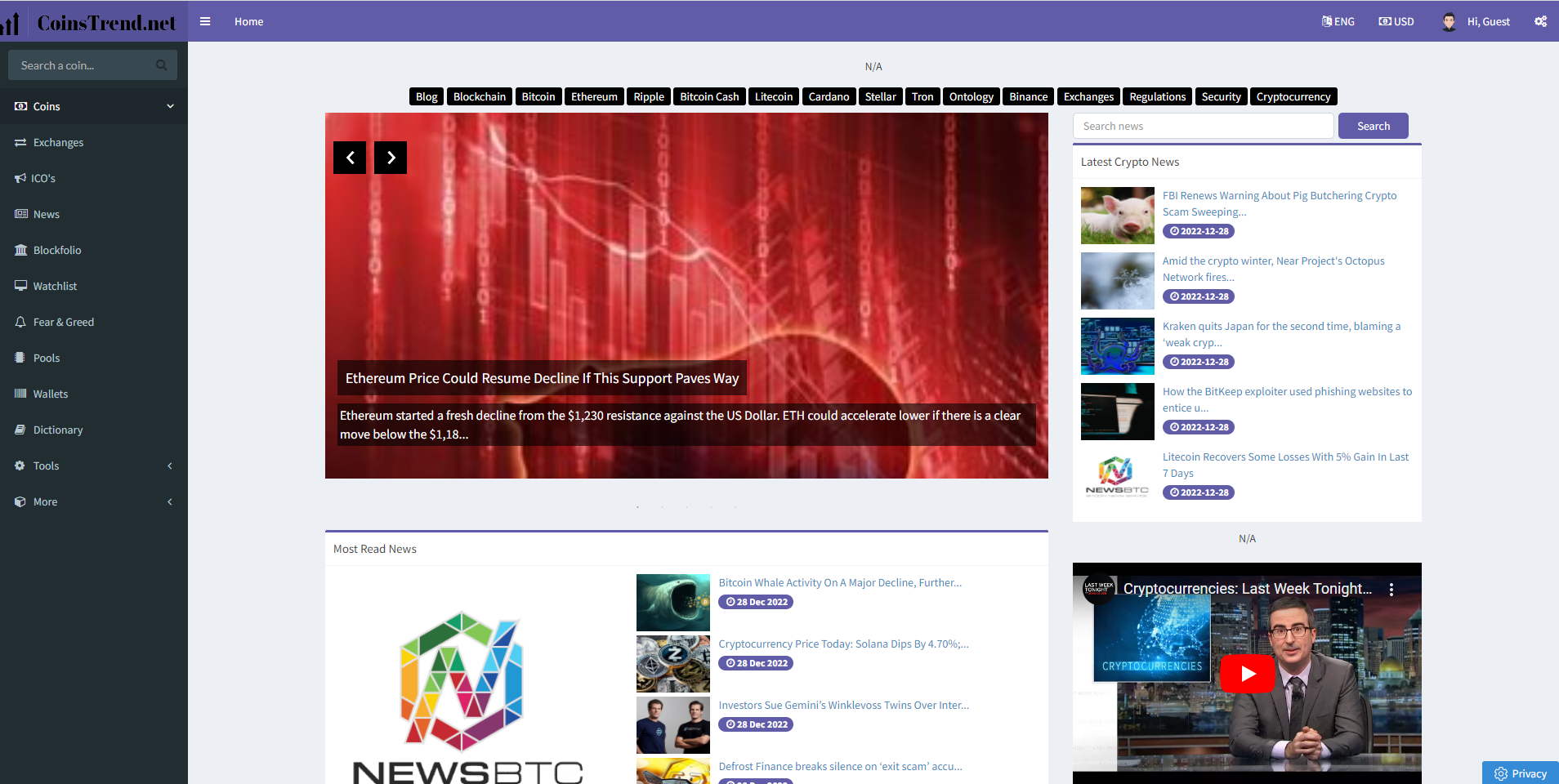Expand the Tools sidebar submenu
Viewport: 1559px width, 784px height.
click(x=93, y=465)
